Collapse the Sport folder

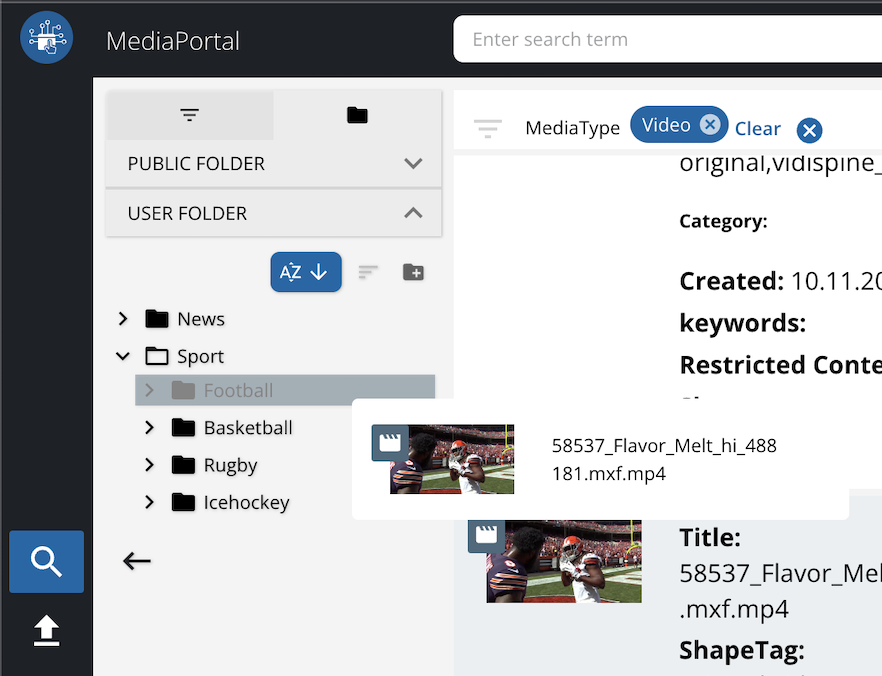click(x=123, y=356)
